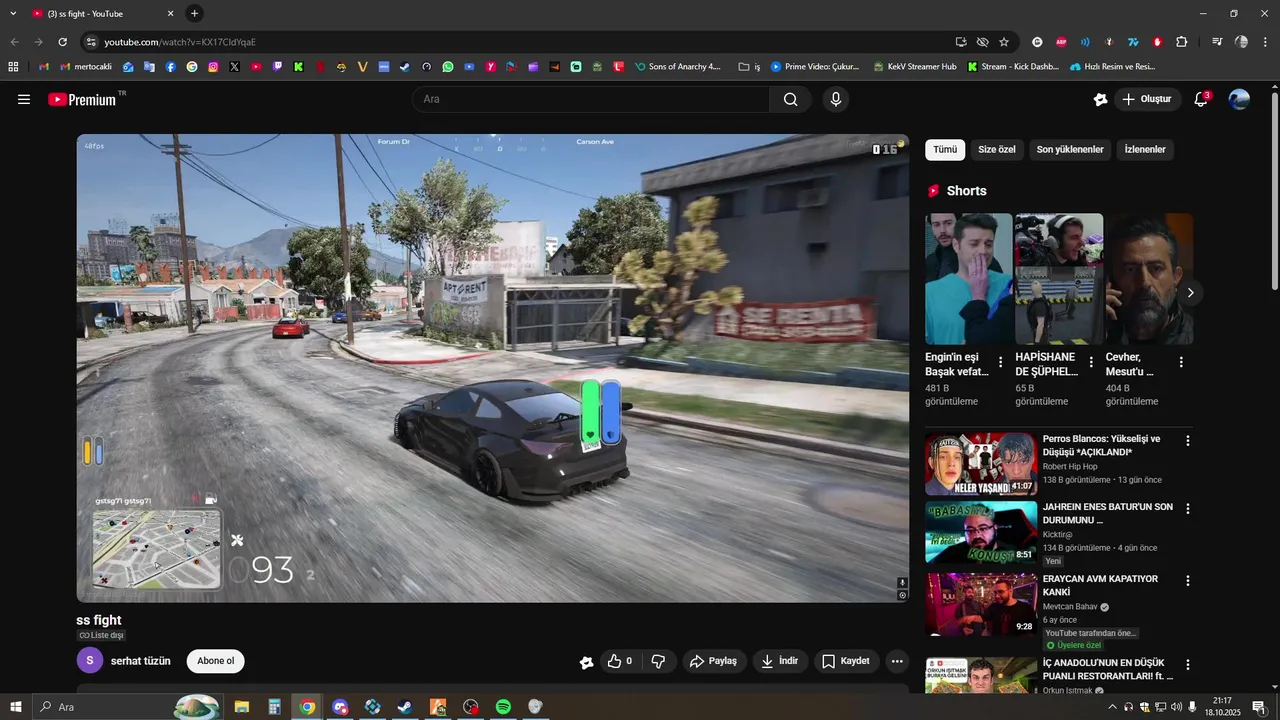Open the Windows Start menu
1280x720 pixels.
(15, 707)
